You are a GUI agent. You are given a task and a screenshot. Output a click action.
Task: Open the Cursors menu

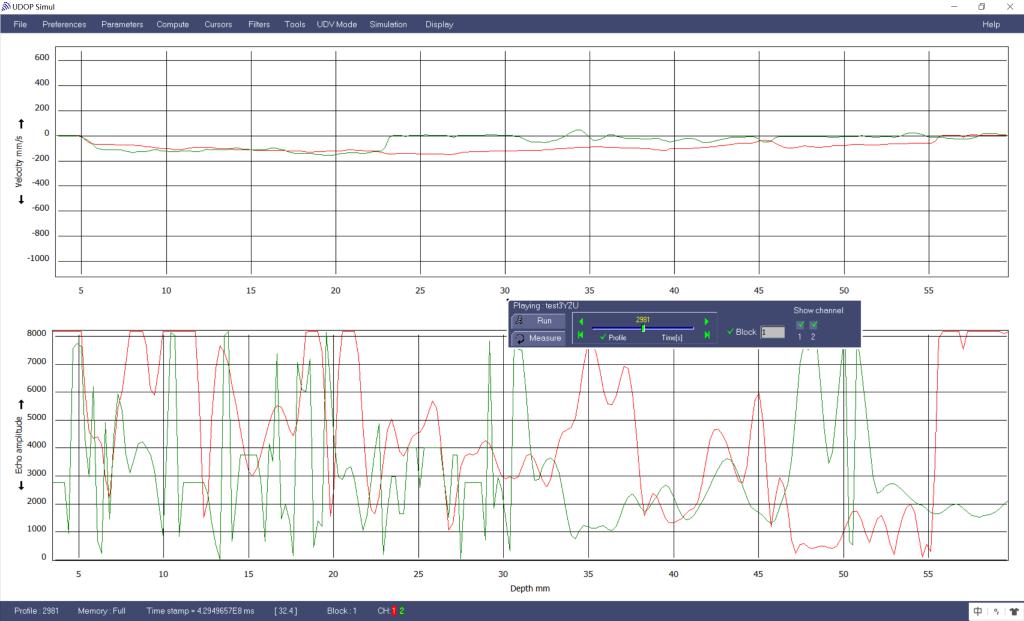click(218, 24)
